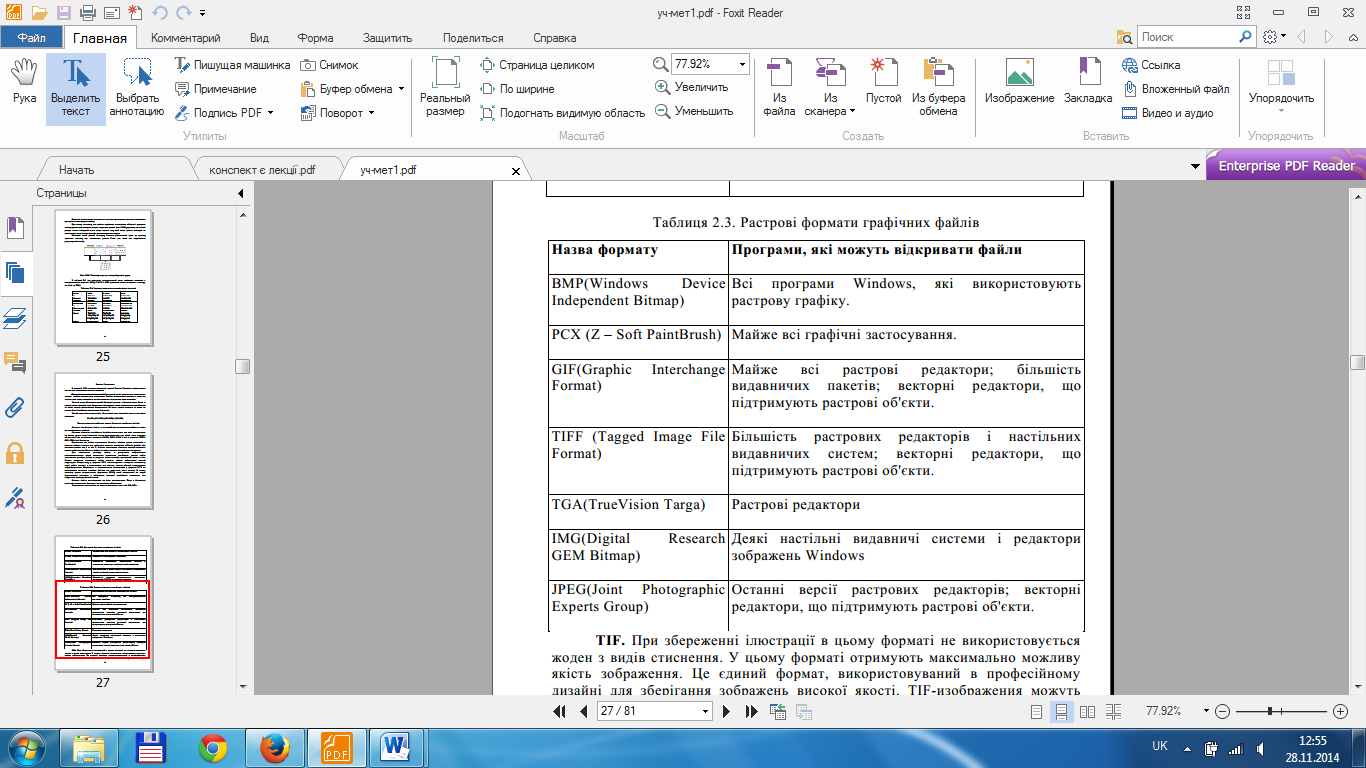Jump to first page in status bar
Image resolution: width=1366 pixels, height=768 pixels.
click(x=560, y=711)
